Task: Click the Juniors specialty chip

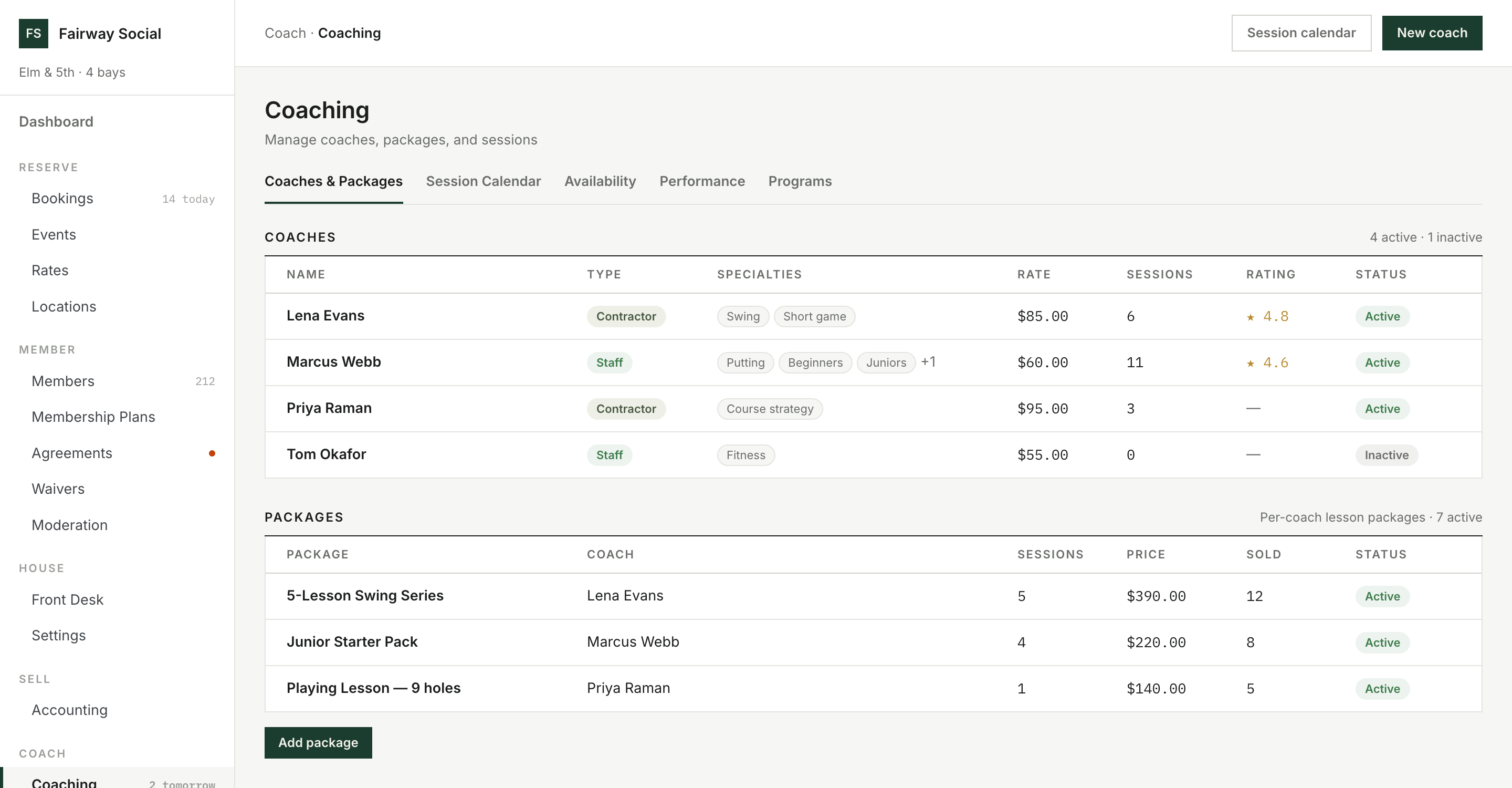Action: pos(886,362)
